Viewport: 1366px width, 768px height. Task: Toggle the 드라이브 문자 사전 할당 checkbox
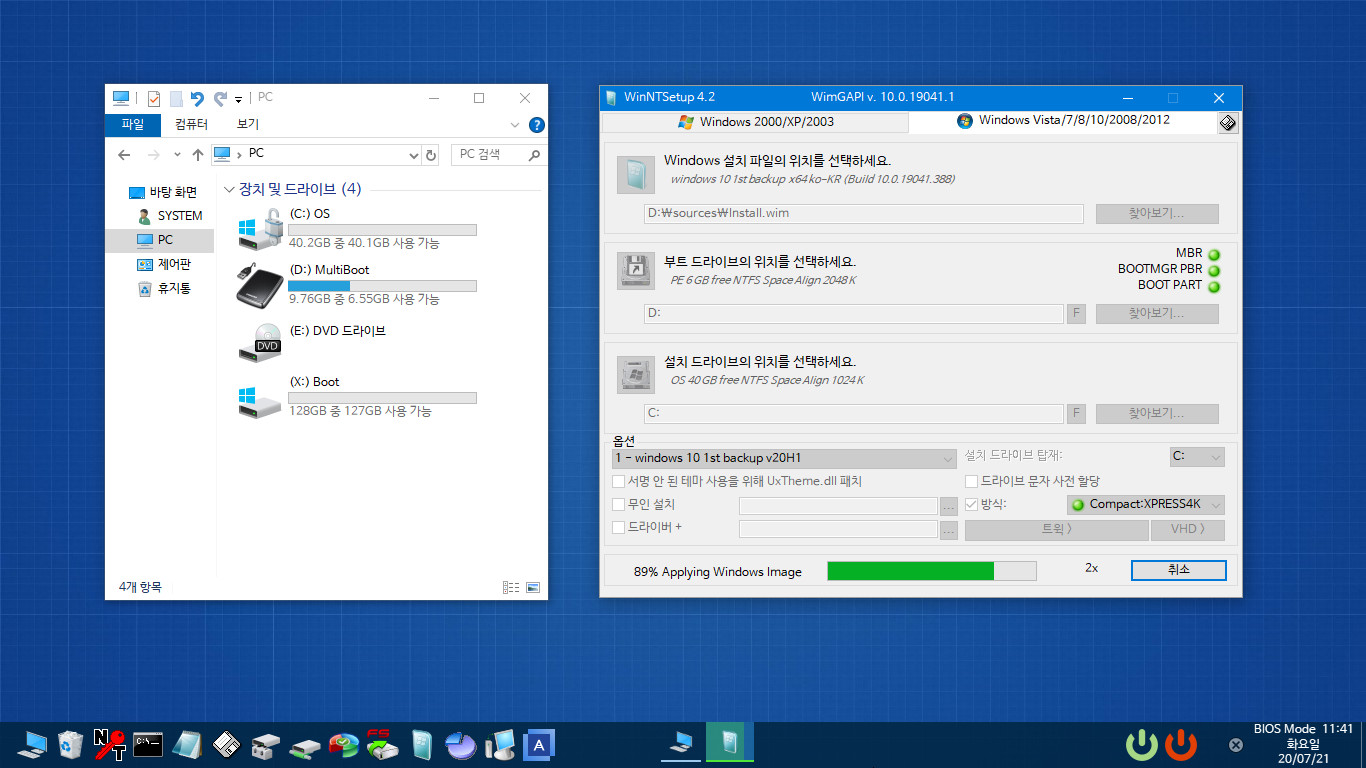click(972, 481)
